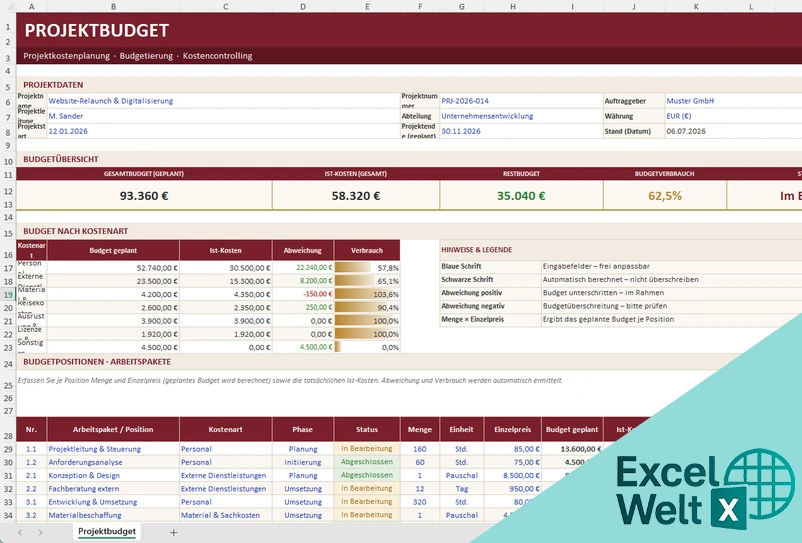Click the Status column header
The width and height of the screenshot is (802, 543).
(367, 429)
